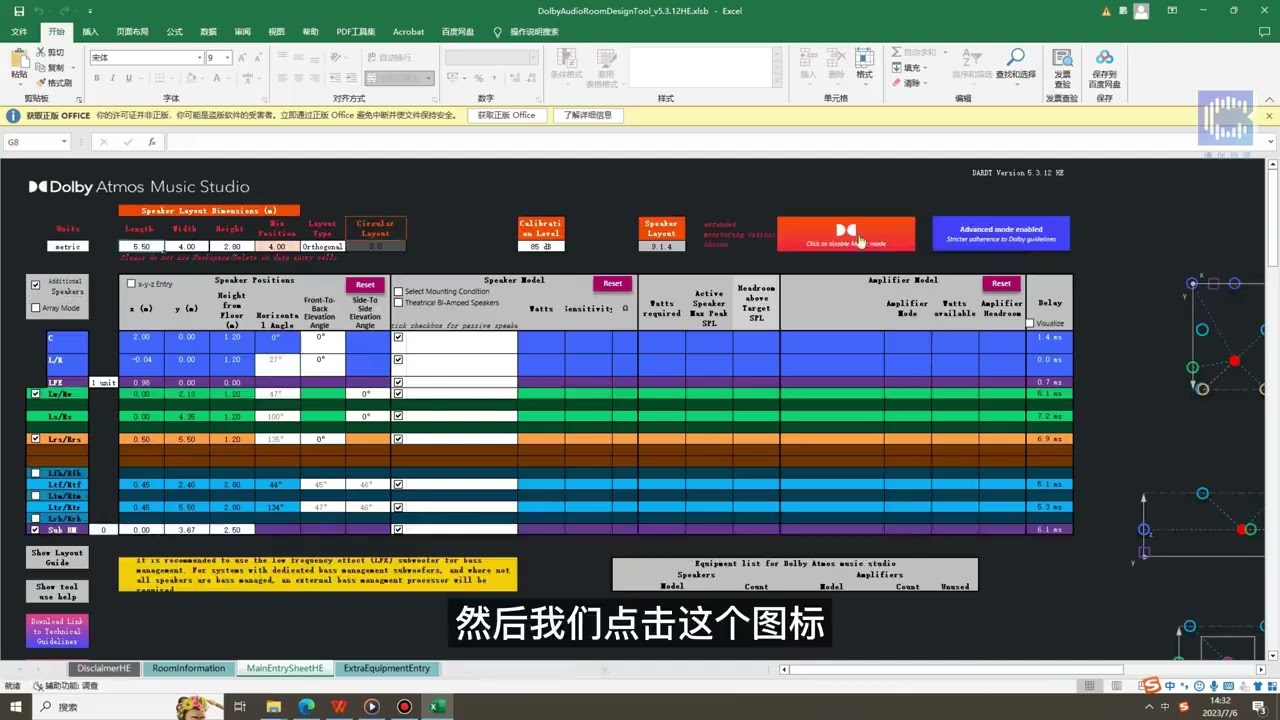Reset Speaker Model section

(x=612, y=283)
